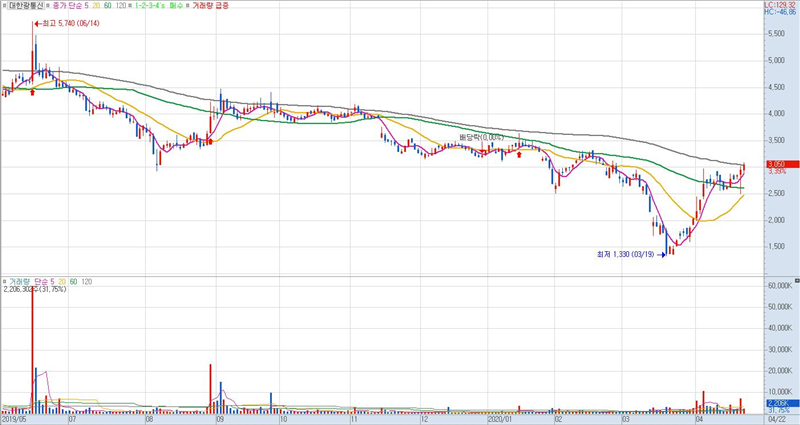Click the 04/22 date label at bottom right

(777, 420)
